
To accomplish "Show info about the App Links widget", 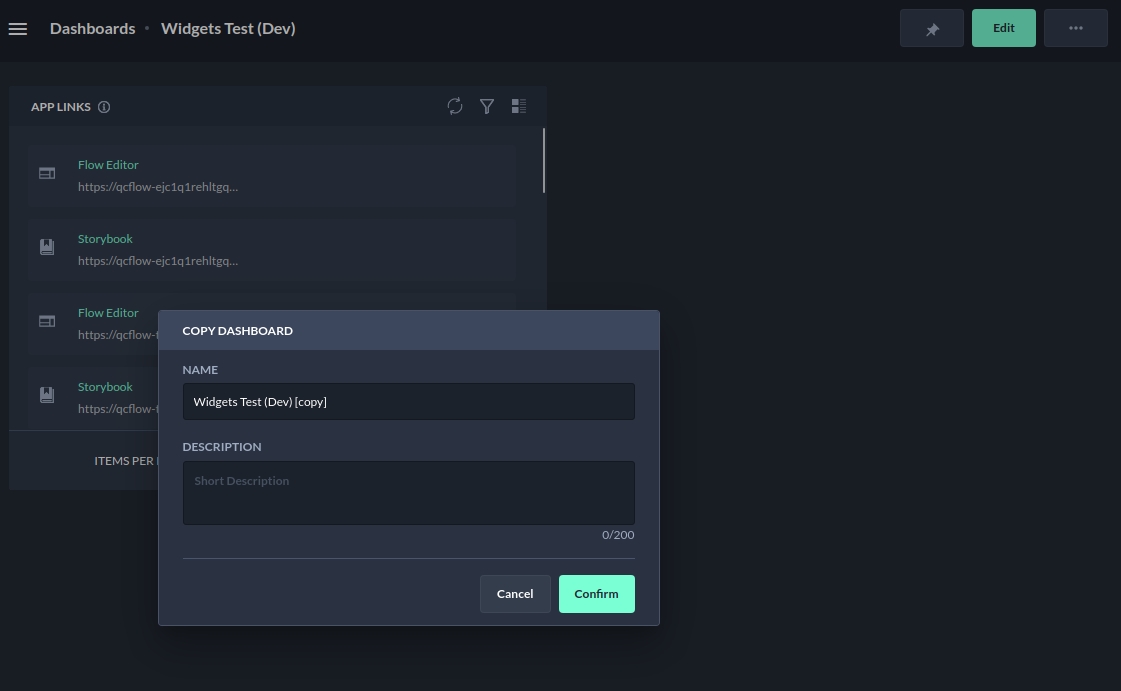I will [104, 107].
